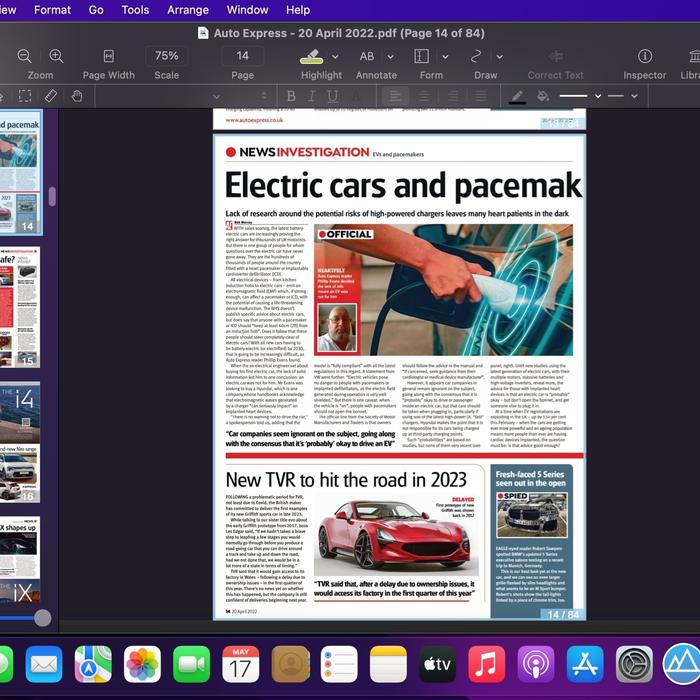Select the ruler measurement tool

pyautogui.click(x=51, y=96)
